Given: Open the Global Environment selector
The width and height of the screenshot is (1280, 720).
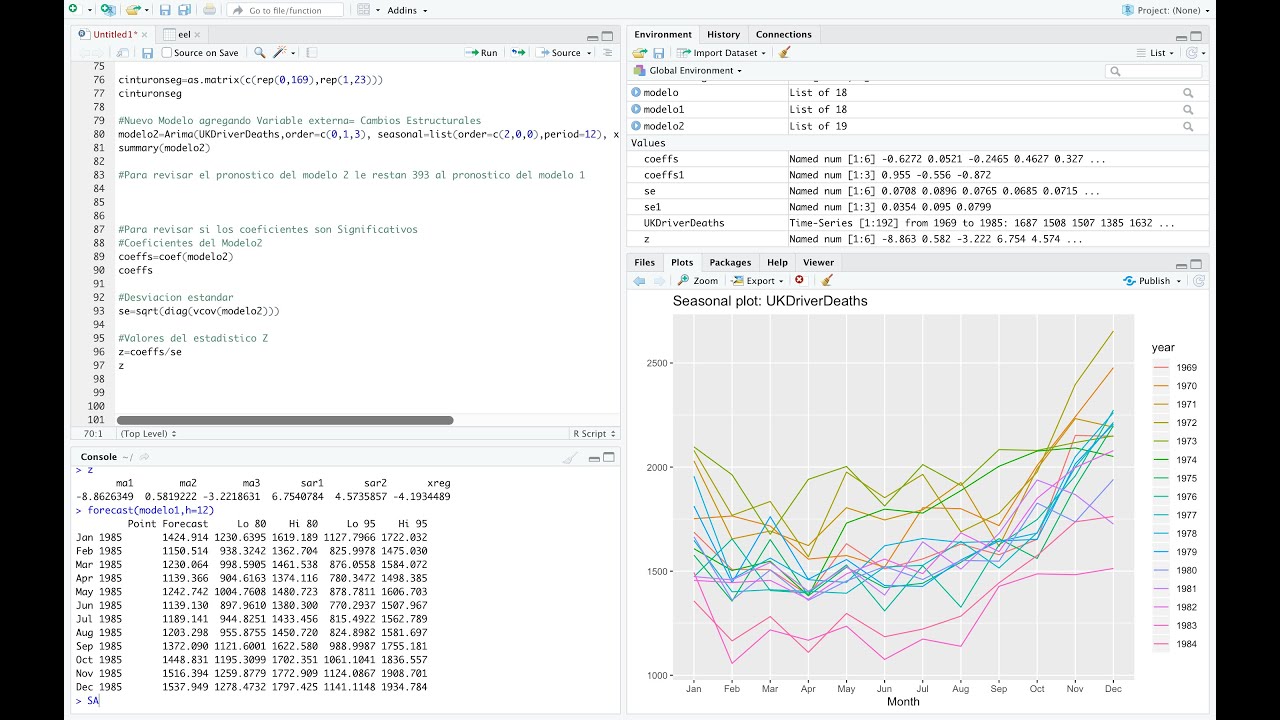Looking at the screenshot, I should pyautogui.click(x=689, y=70).
